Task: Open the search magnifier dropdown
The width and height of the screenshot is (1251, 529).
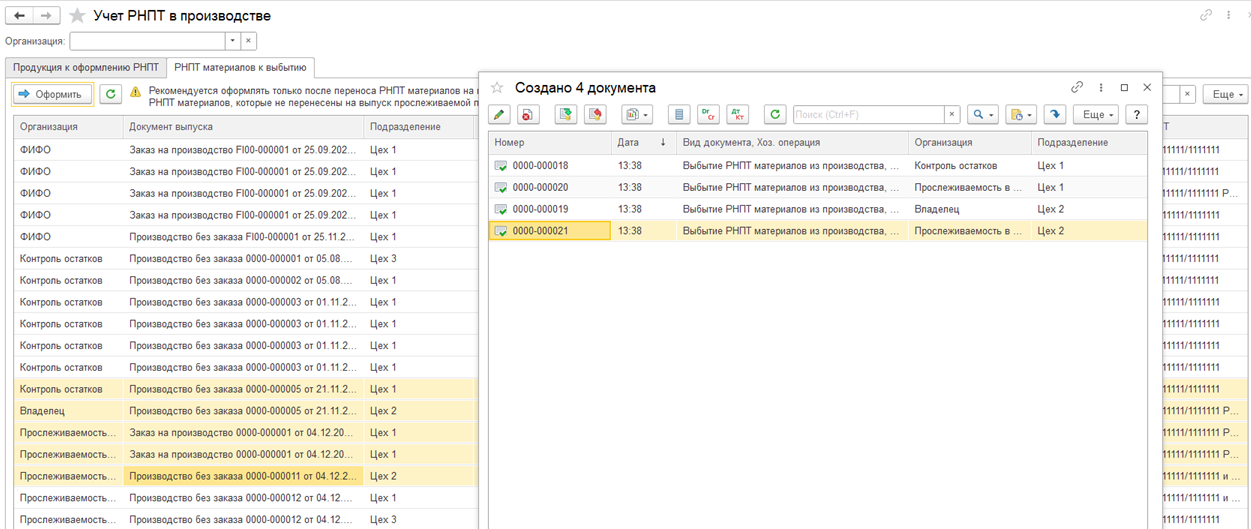Action: click(x=983, y=115)
